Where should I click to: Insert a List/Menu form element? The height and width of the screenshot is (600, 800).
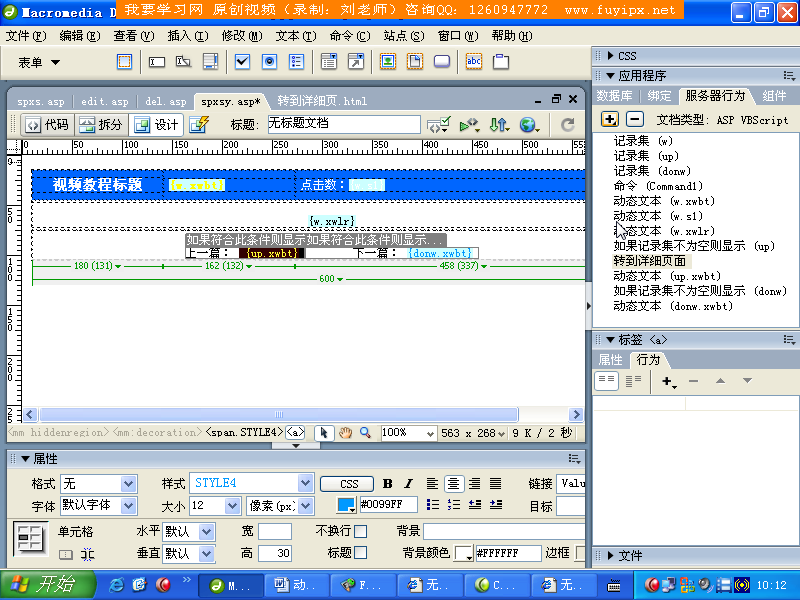click(x=329, y=62)
